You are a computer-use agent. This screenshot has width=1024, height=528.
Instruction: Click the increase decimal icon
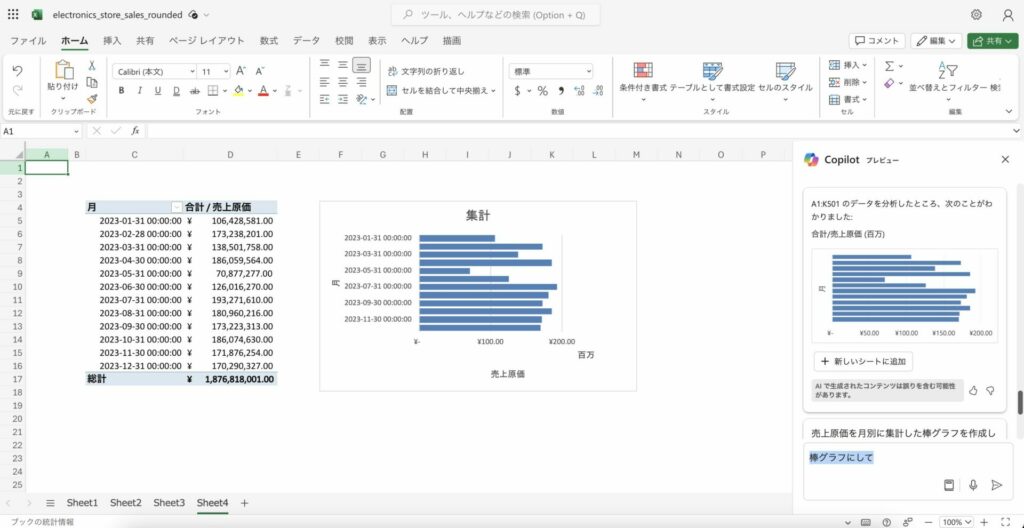[x=579, y=91]
